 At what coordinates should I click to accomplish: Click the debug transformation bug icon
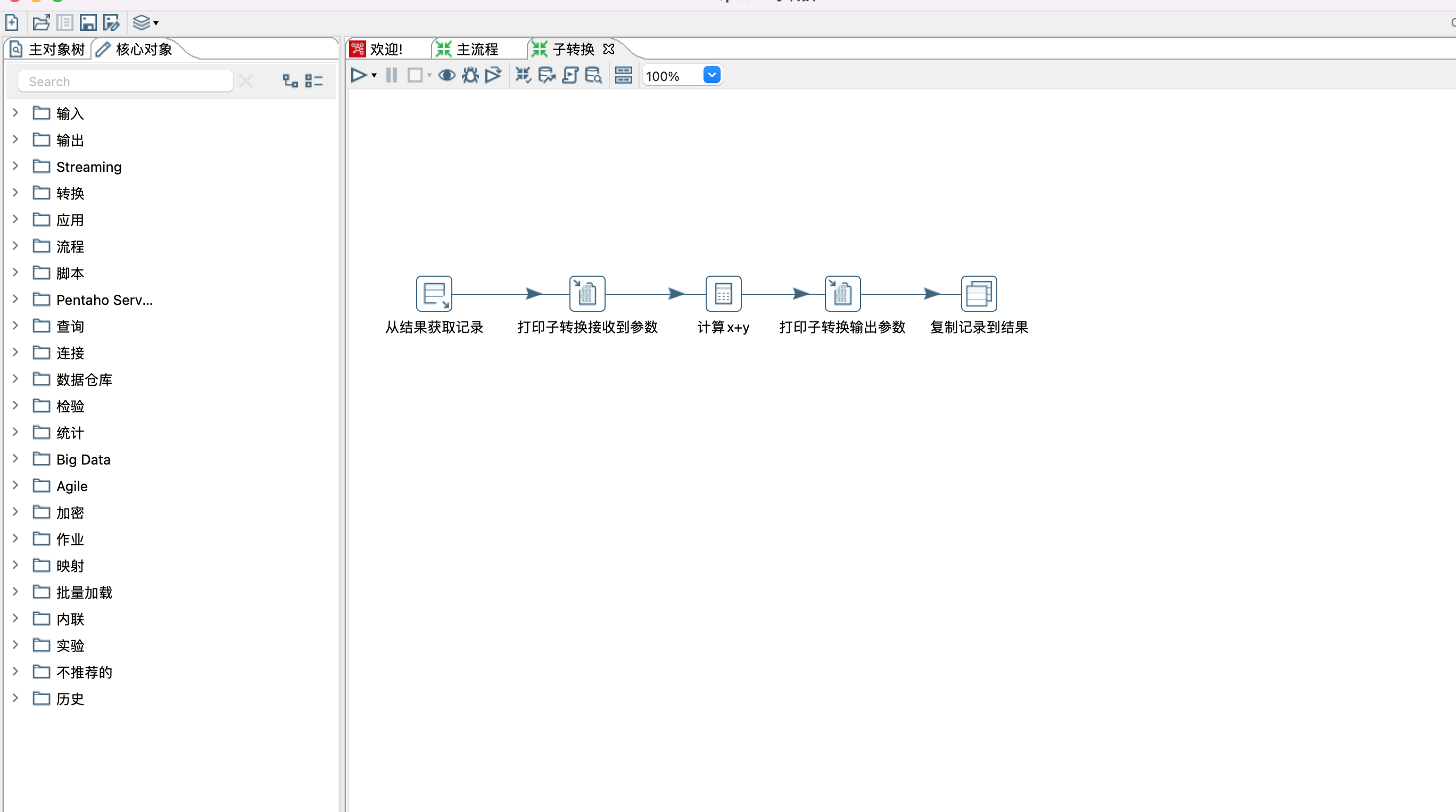coord(470,75)
